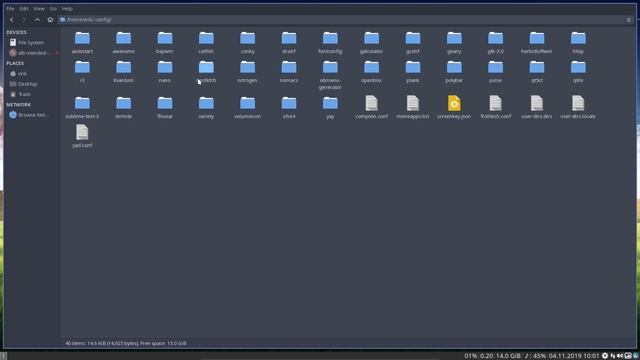Click the settings gear in the system tray
The width and height of the screenshot is (640, 360).
(605, 356)
